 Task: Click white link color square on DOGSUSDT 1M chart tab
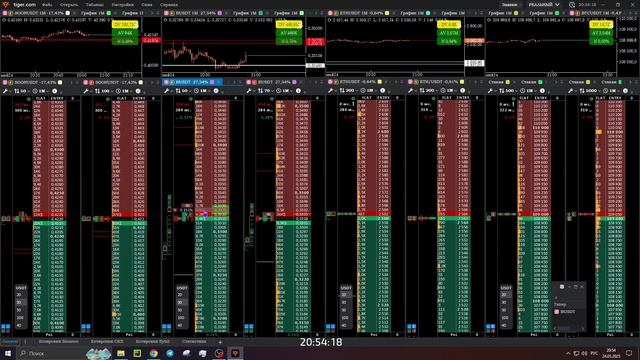68,13
